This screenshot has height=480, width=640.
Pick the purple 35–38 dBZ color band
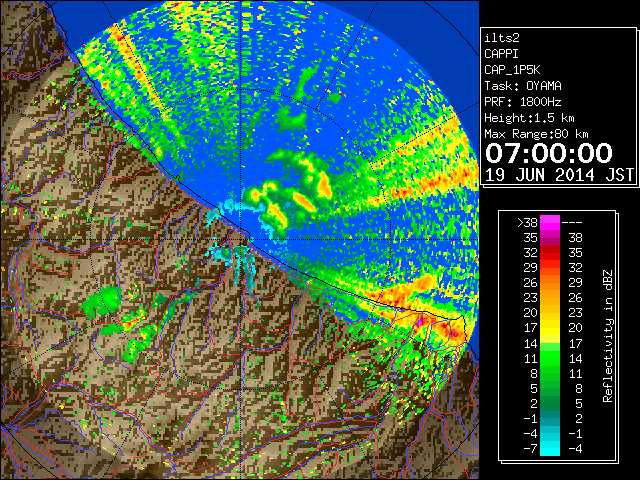[x=550, y=238]
